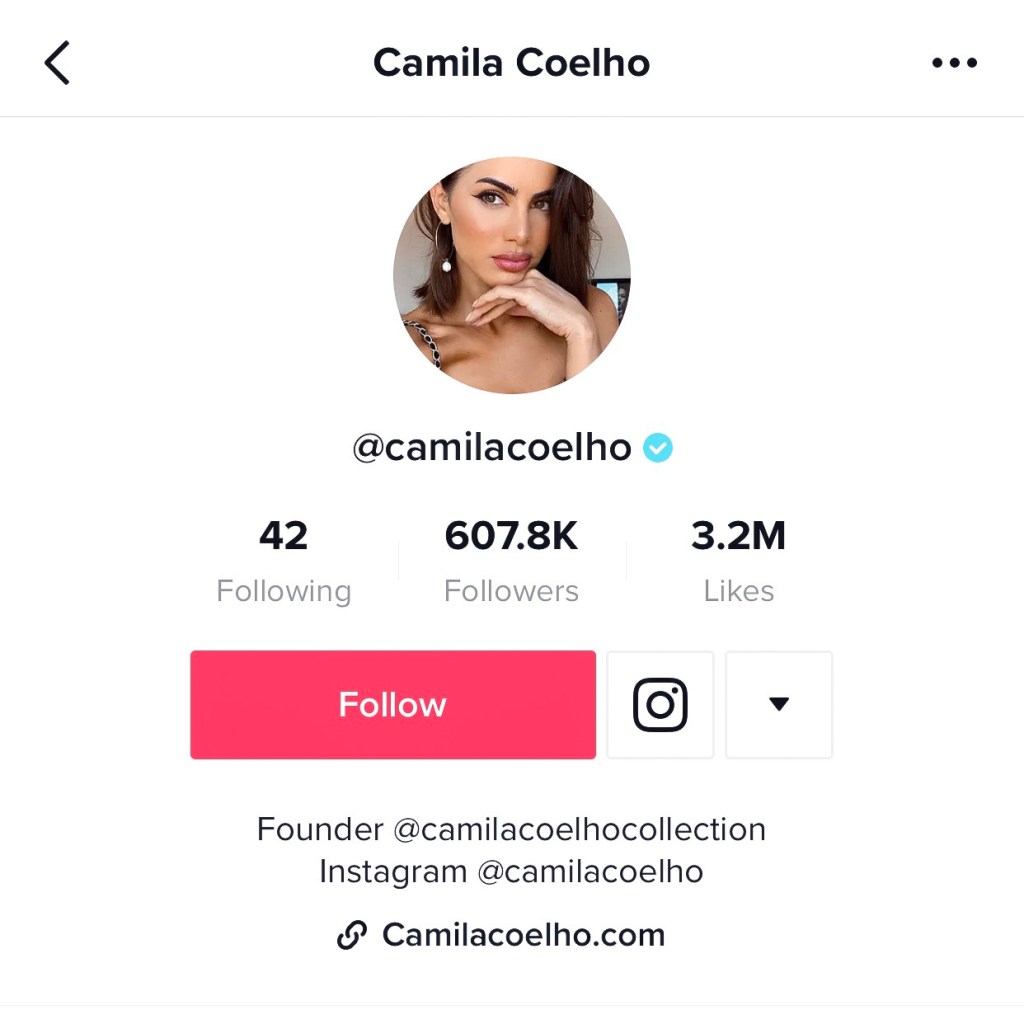The height and width of the screenshot is (1024, 1024).
Task: Open the linked Instagram account icon
Action: click(660, 705)
